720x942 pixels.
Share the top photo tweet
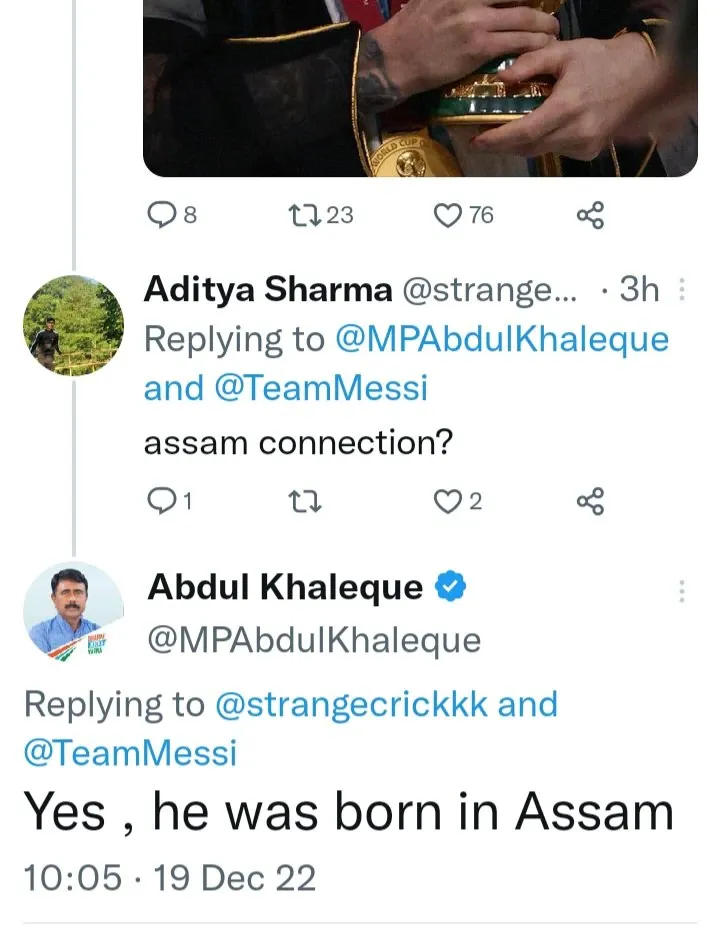point(590,216)
